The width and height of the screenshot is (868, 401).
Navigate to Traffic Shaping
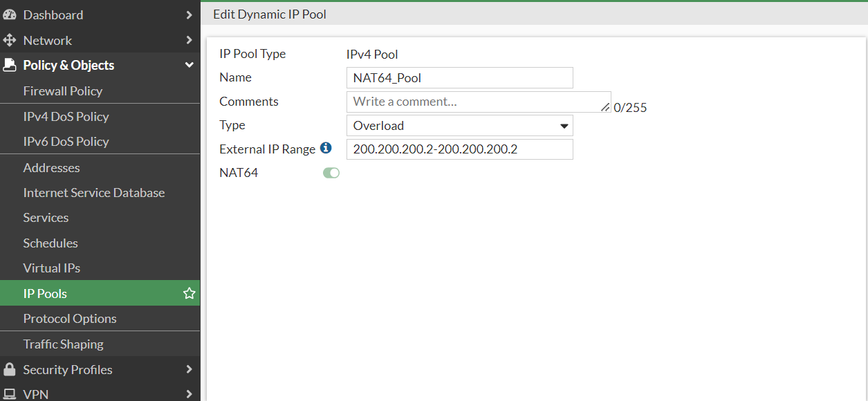coord(63,344)
